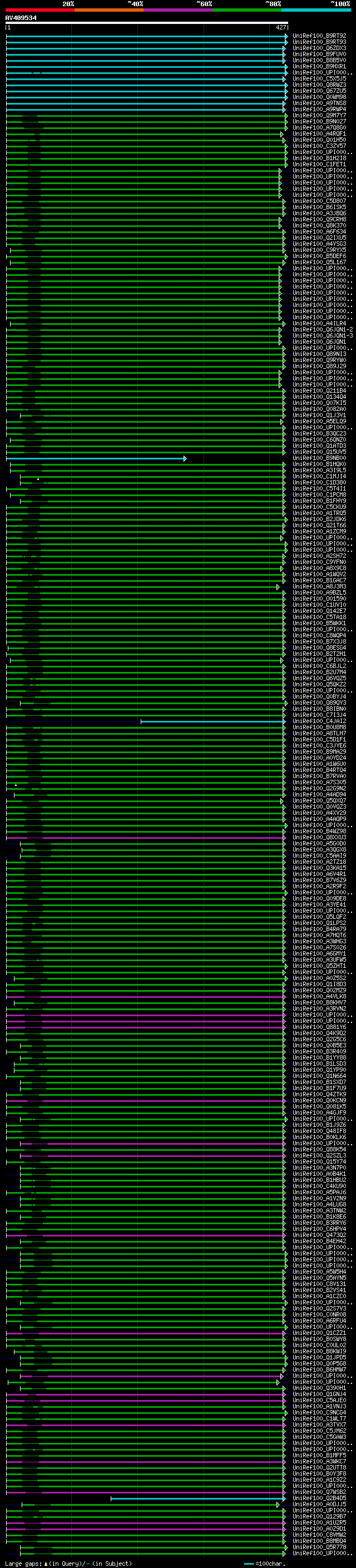Viewport: 356px width, 1568px height.
Task: Click UniRef100_A1TRQ5 label
Action: [319, 513]
